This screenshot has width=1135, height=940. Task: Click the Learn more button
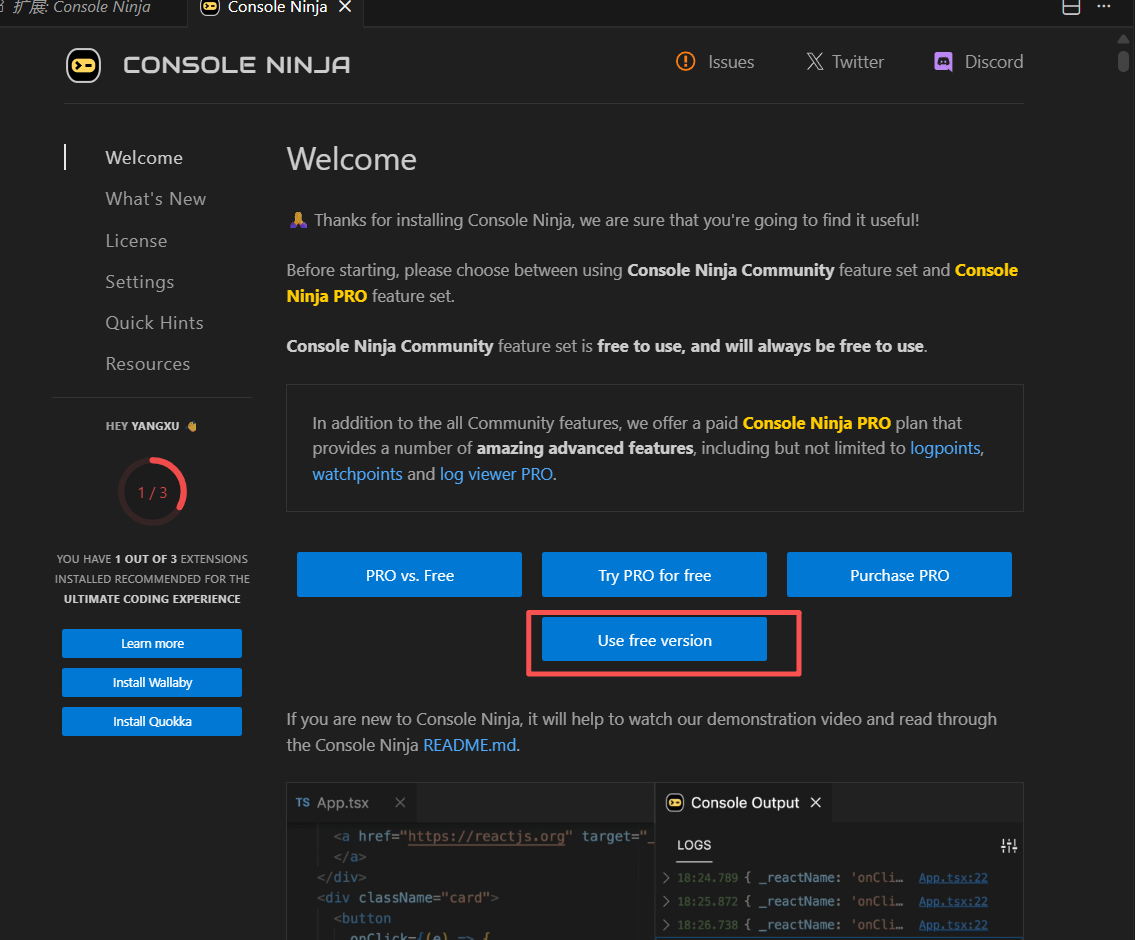(x=152, y=643)
